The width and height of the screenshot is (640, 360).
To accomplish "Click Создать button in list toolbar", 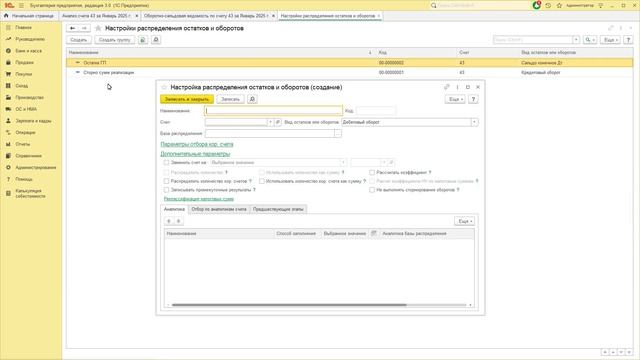I will [x=78, y=40].
